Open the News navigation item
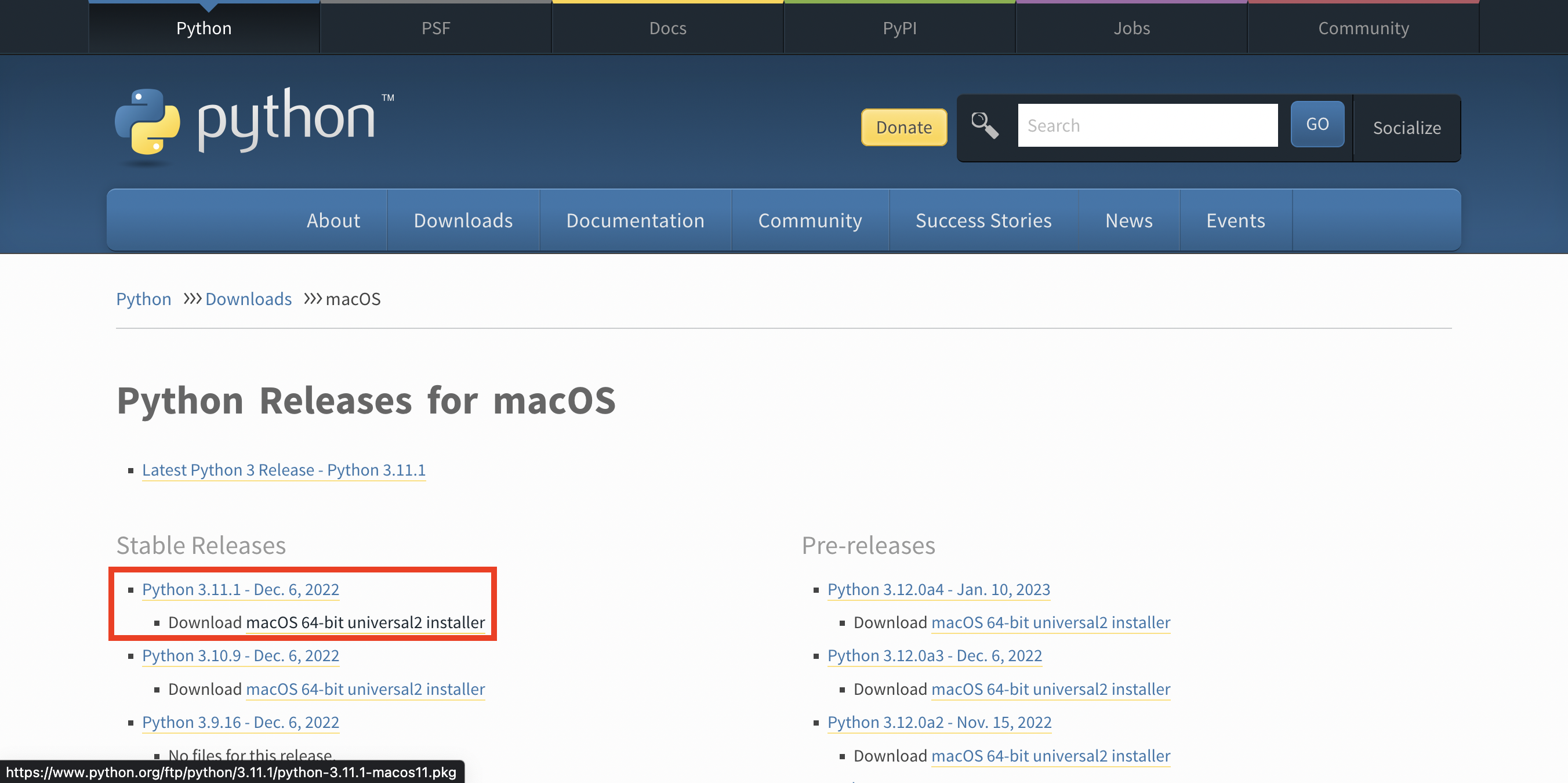This screenshot has height=783, width=1568. point(1128,220)
